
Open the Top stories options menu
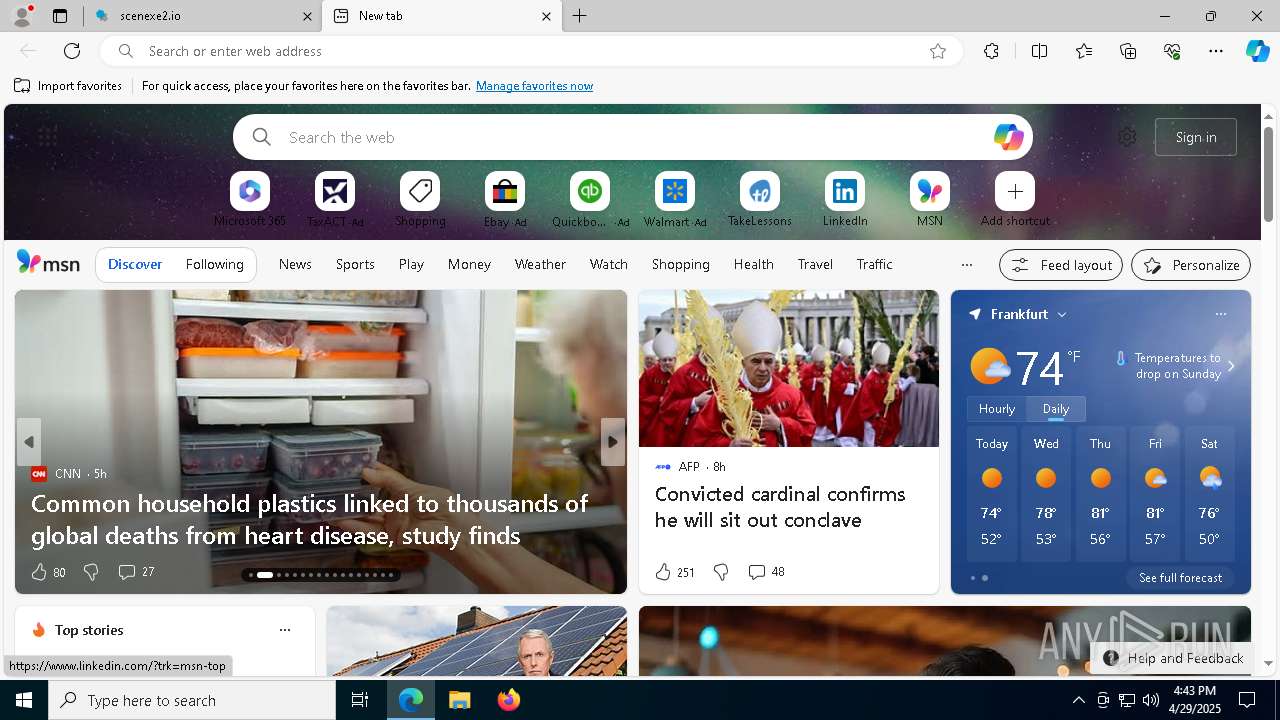[x=285, y=630]
